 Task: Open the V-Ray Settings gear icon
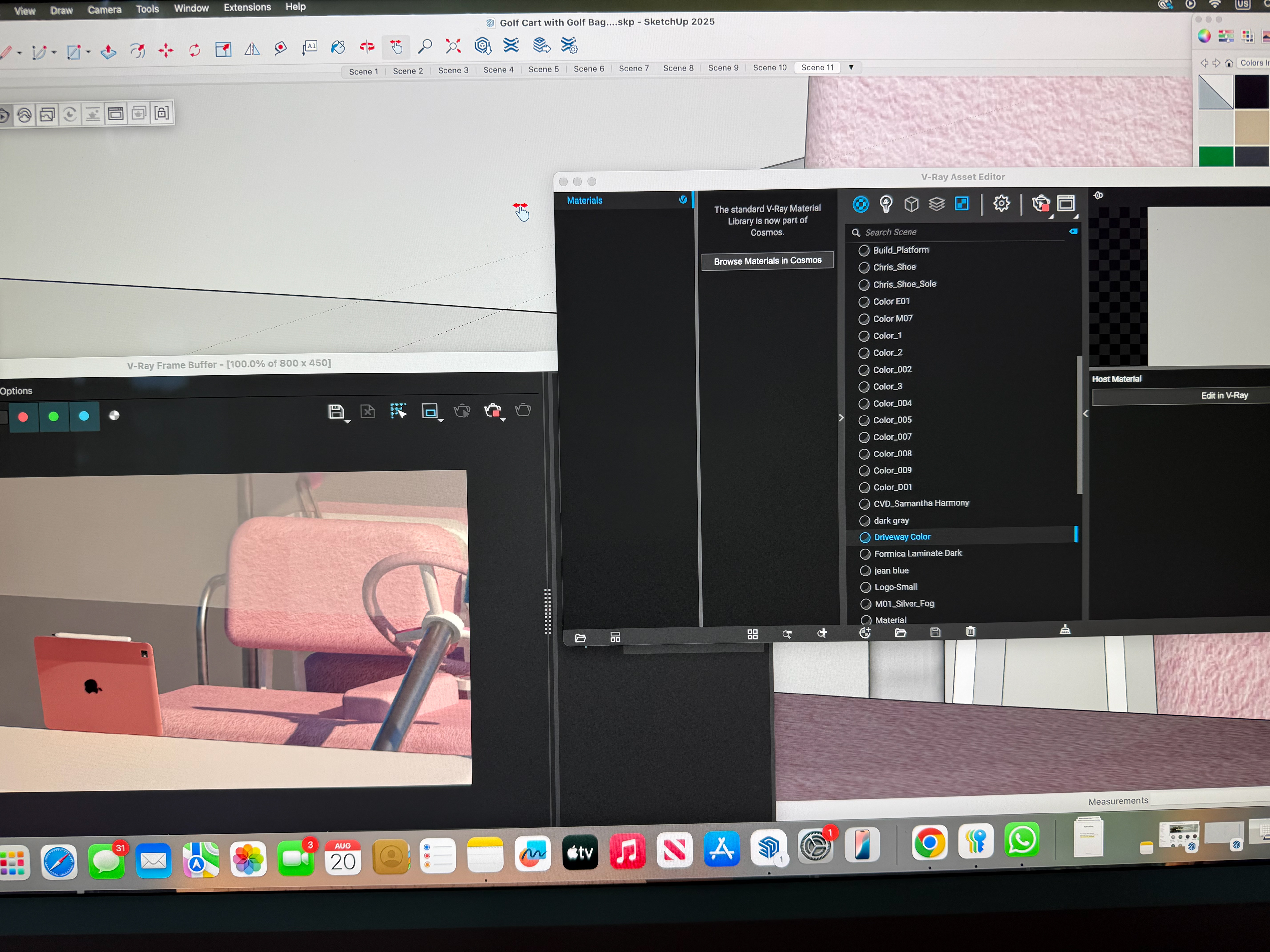tap(1001, 203)
